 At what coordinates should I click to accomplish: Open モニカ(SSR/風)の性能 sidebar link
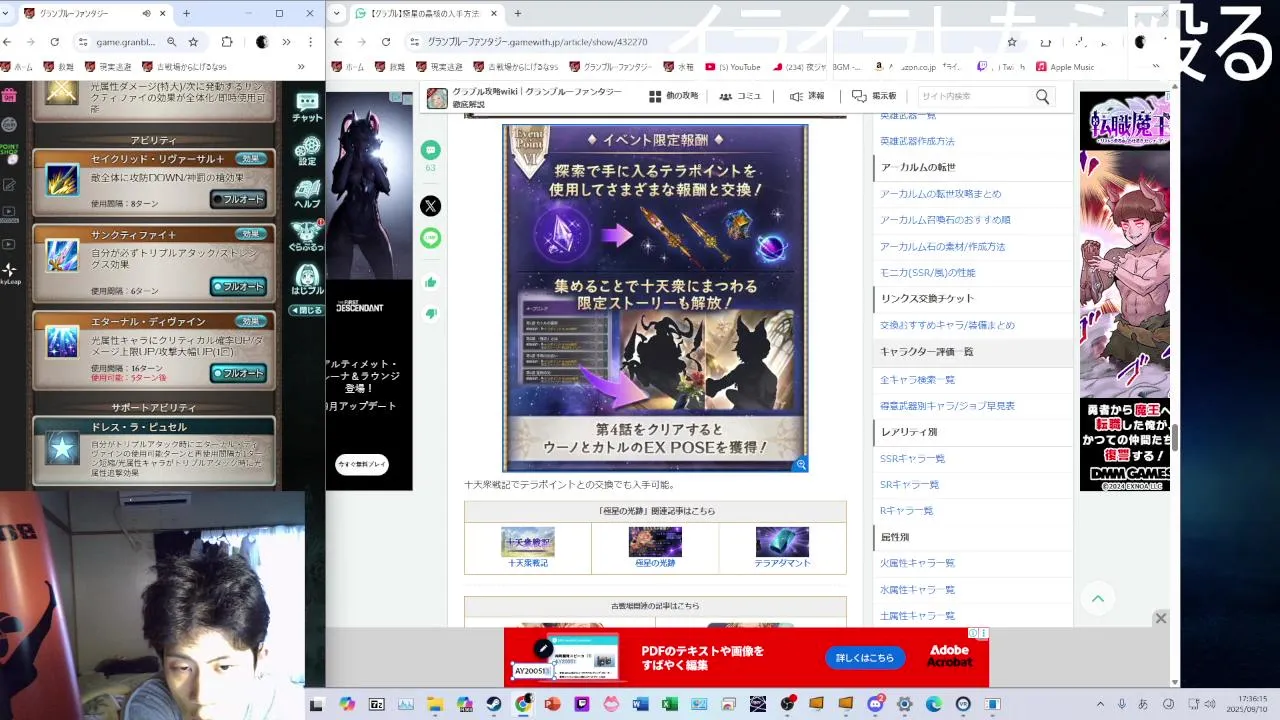click(927, 272)
